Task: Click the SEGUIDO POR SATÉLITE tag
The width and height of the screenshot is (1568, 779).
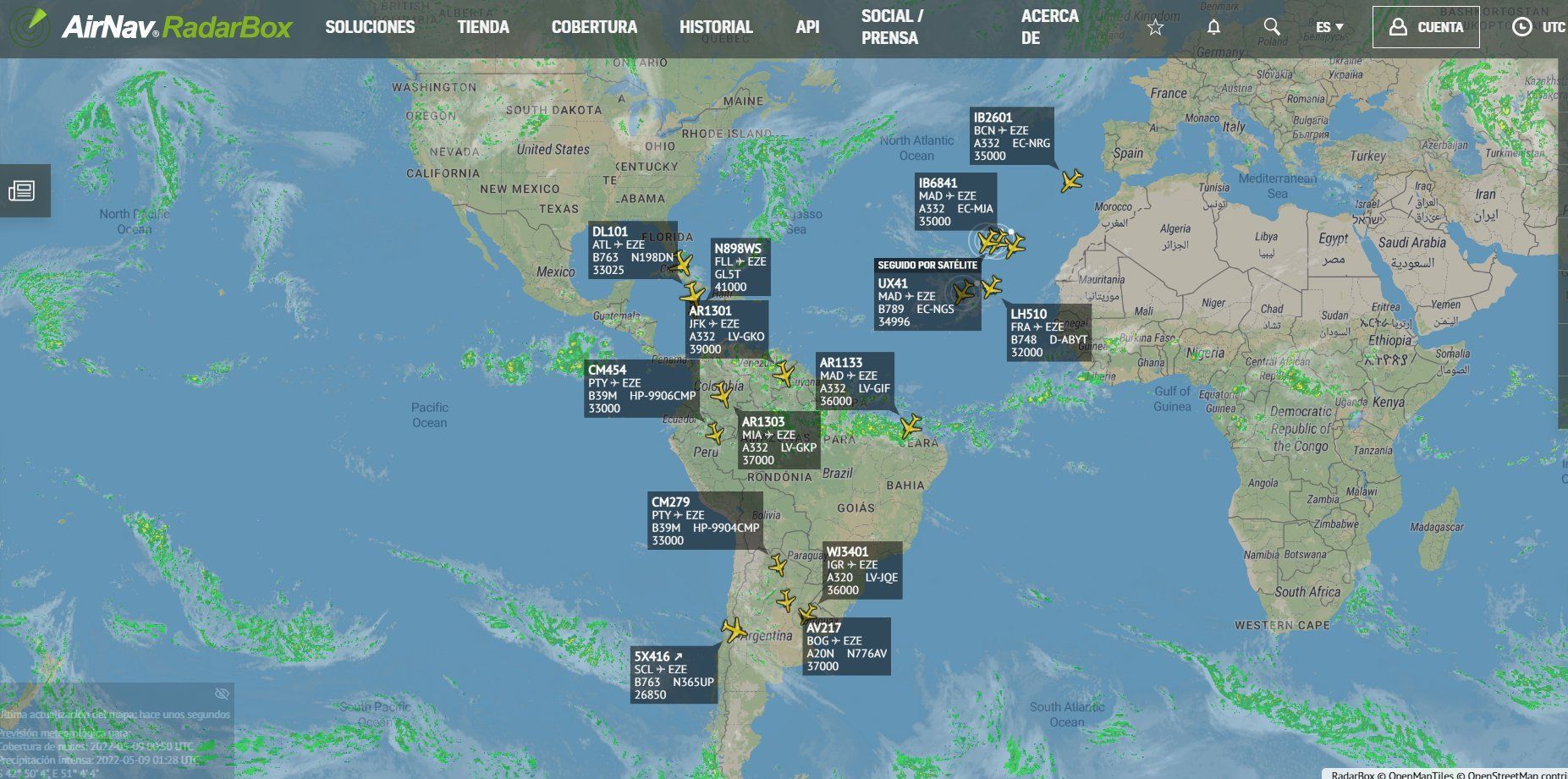Action: [x=927, y=266]
